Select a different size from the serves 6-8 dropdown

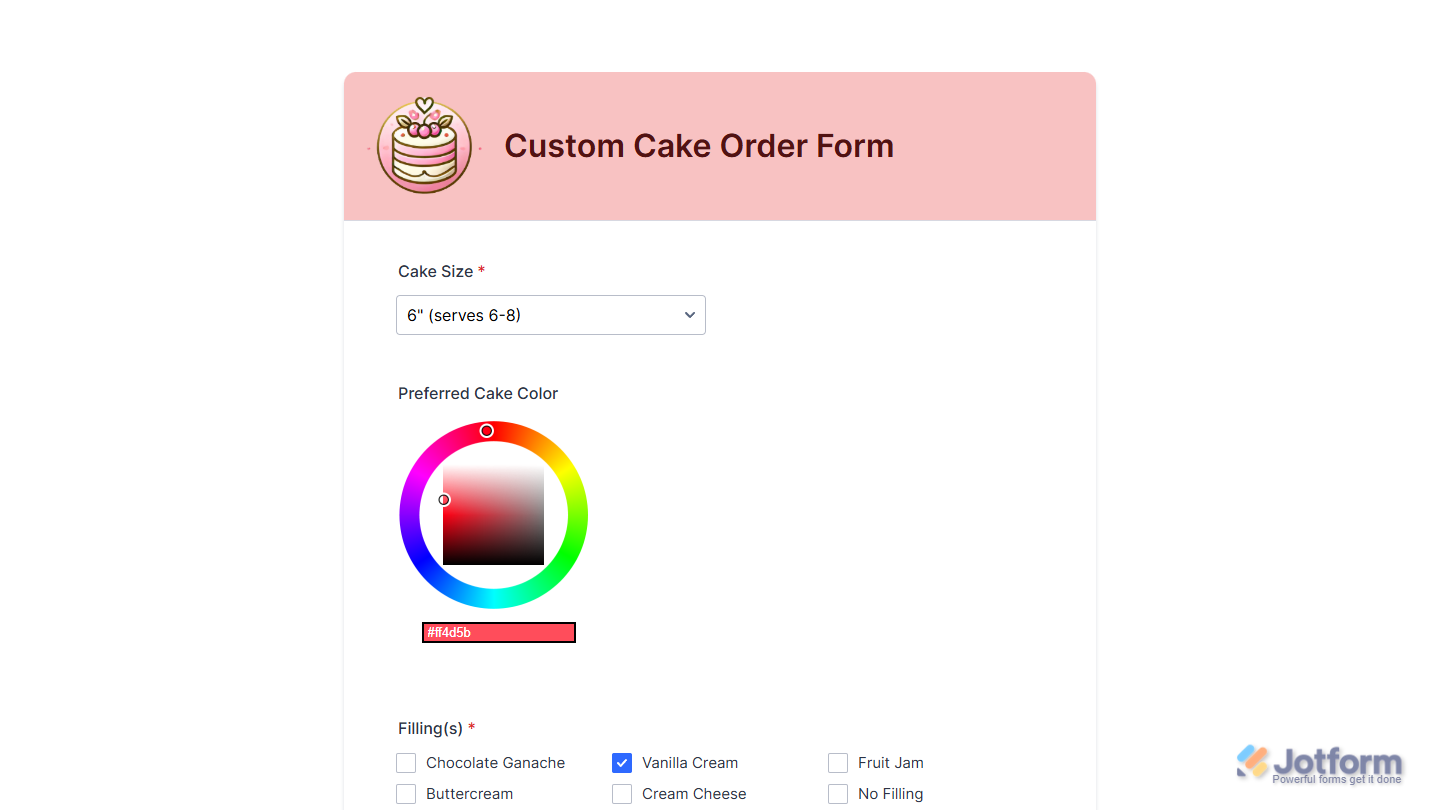click(x=550, y=314)
